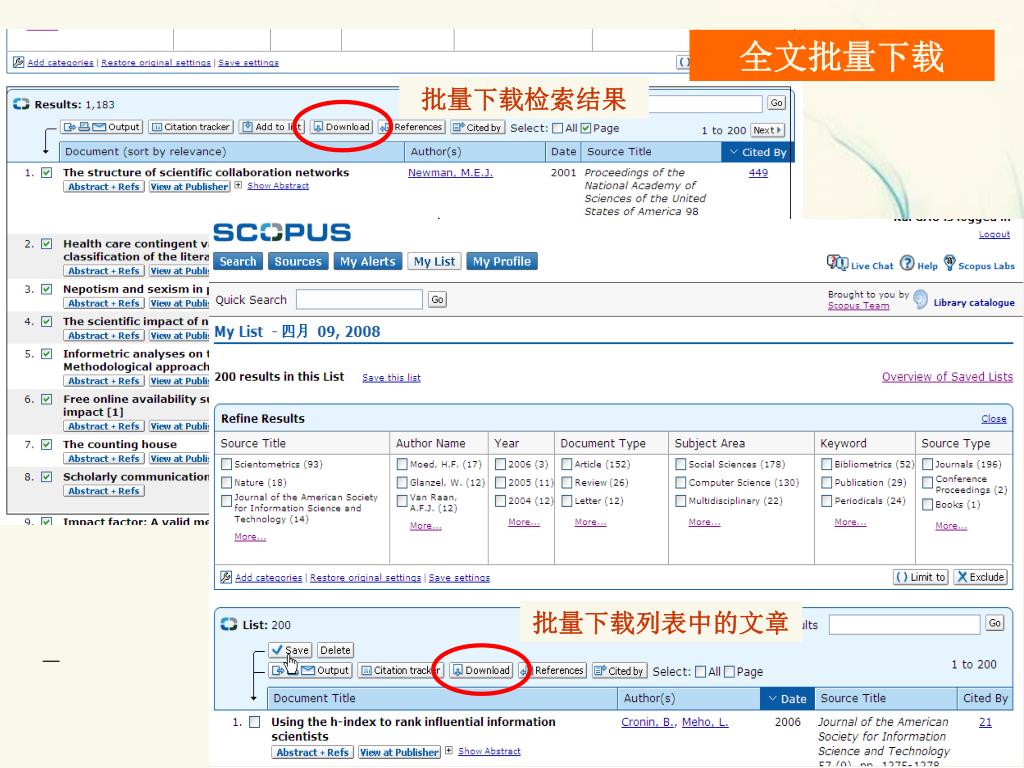The width and height of the screenshot is (1024, 768).
Task: Sort results by Cited By header
Action: click(758, 152)
